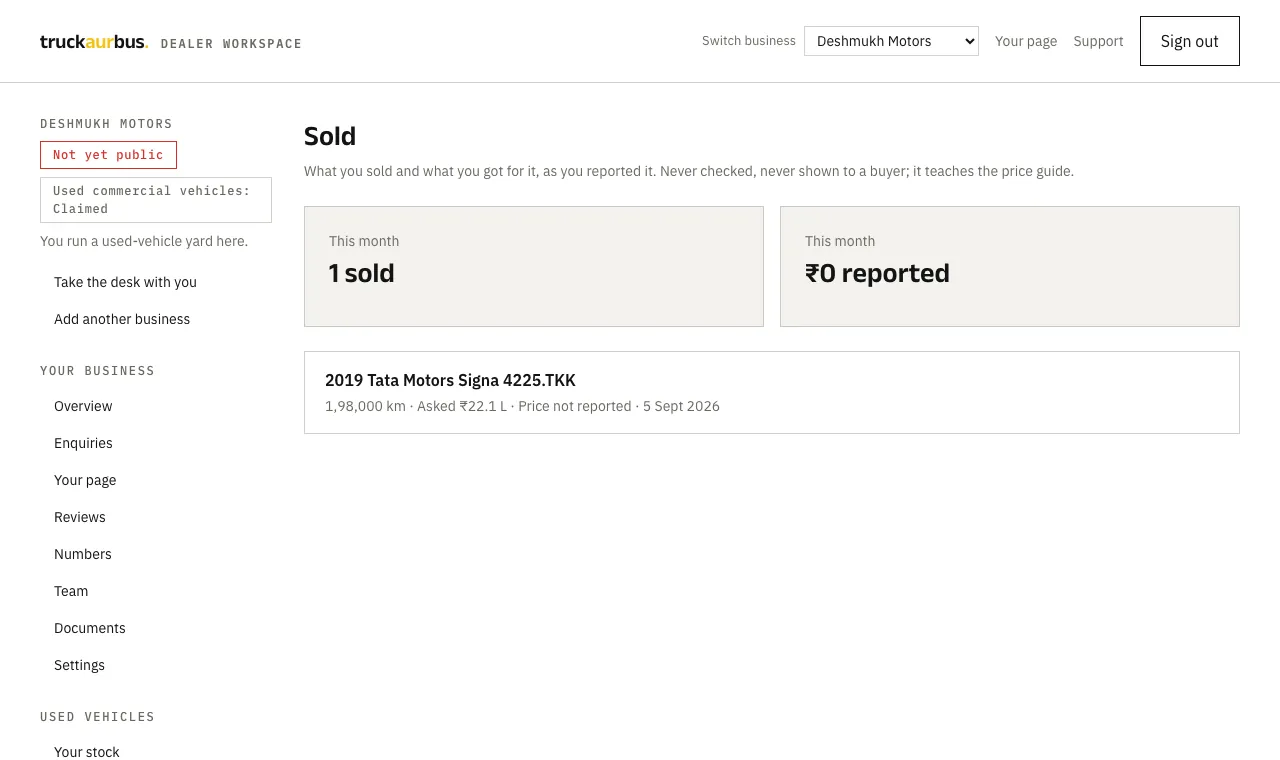This screenshot has width=1280, height=760.
Task: Click the Sign out button
Action: [x=1190, y=41]
